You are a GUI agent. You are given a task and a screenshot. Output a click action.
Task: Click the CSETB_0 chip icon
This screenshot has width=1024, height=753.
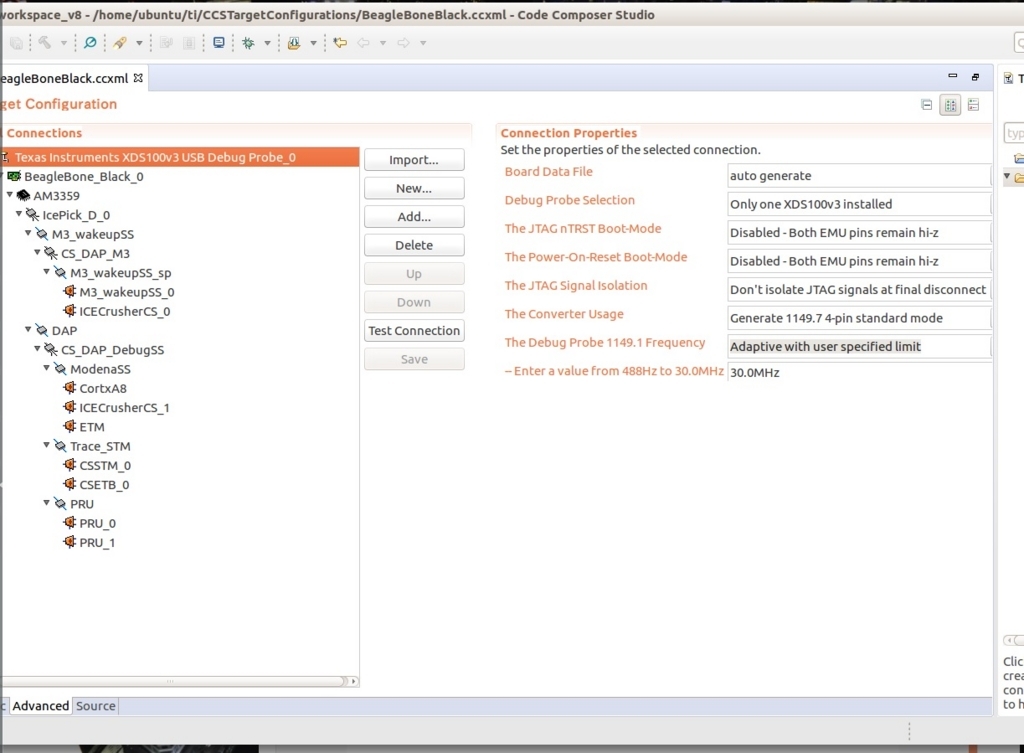coord(70,484)
